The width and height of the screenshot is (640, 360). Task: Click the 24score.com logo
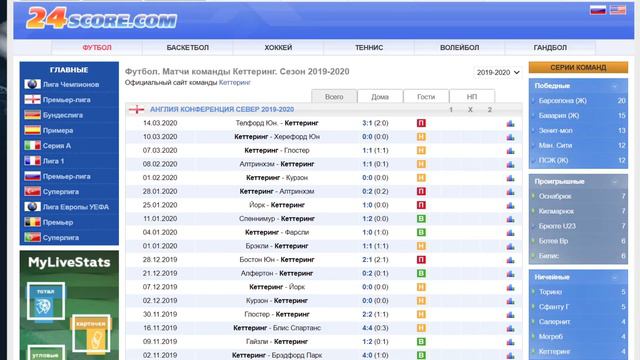(x=102, y=18)
